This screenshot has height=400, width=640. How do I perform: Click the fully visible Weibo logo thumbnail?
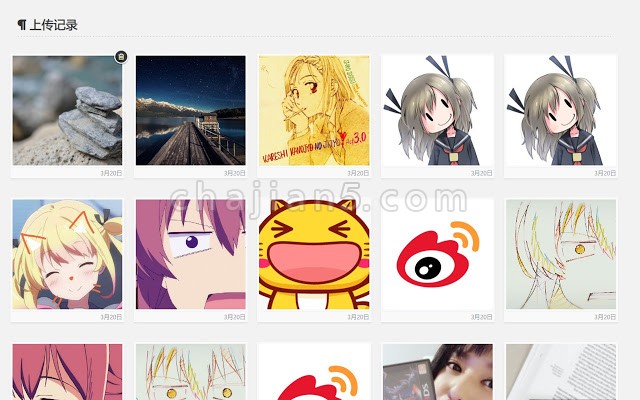438,254
